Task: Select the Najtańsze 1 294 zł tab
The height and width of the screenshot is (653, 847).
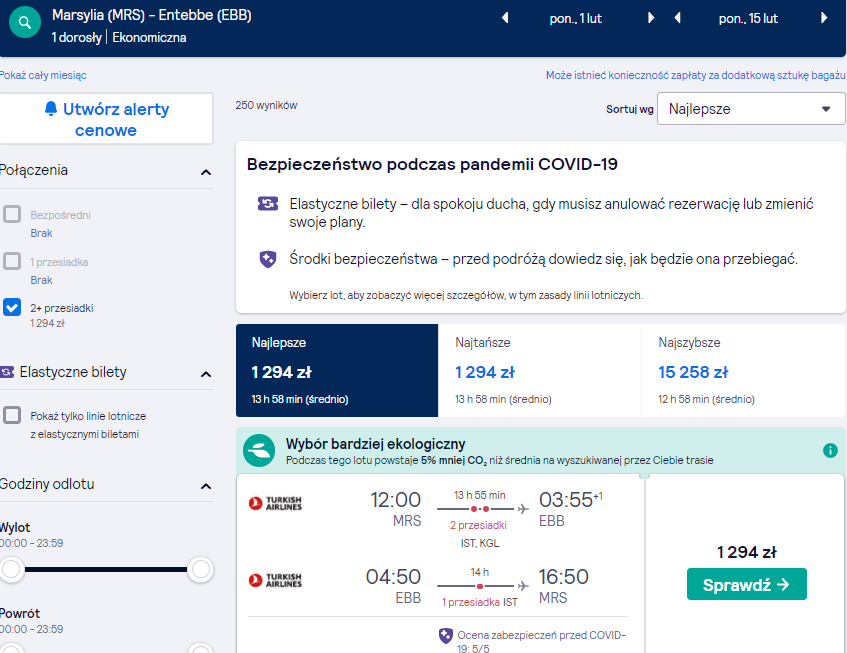Action: click(540, 371)
